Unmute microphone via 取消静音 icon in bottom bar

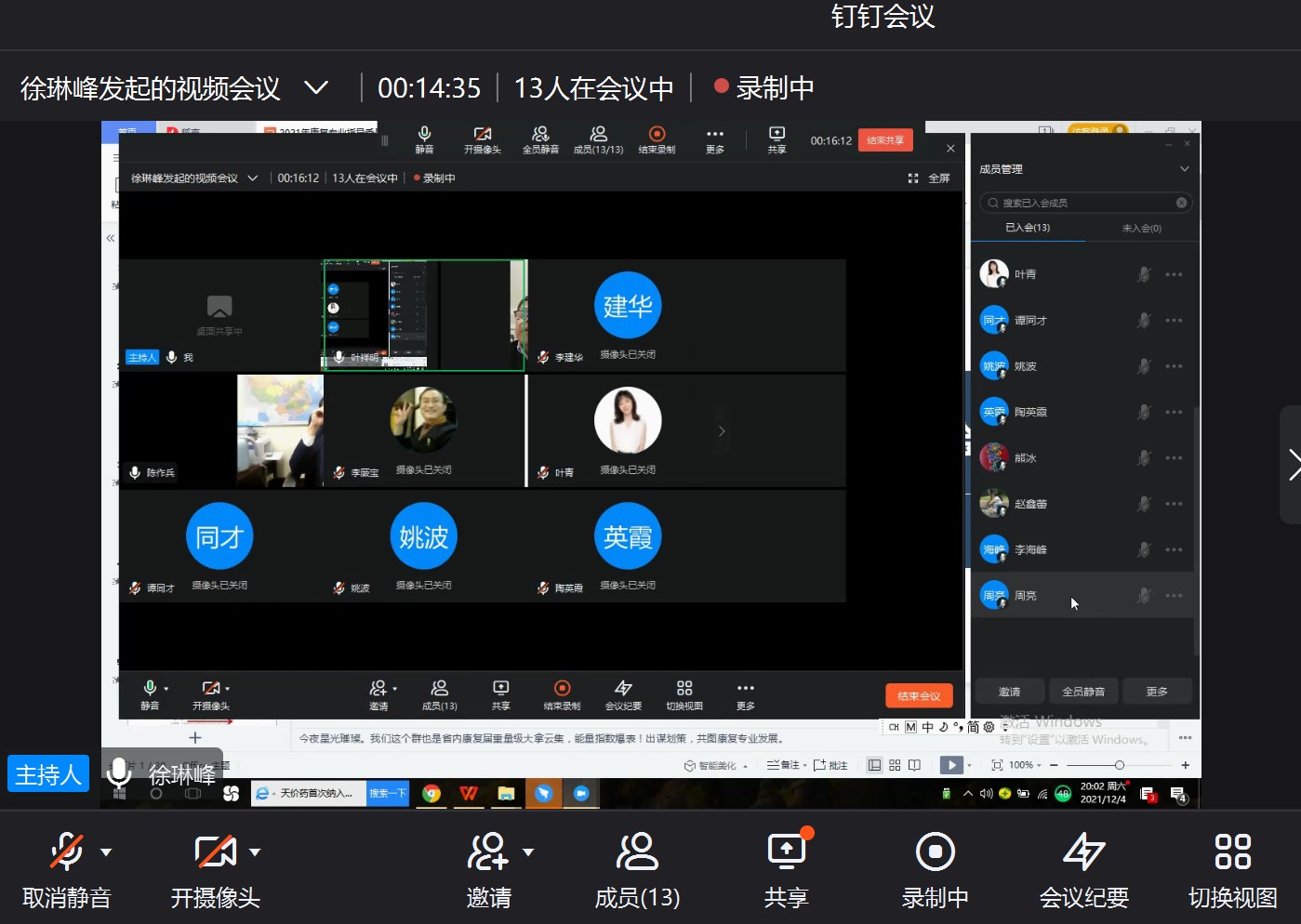coord(66,851)
